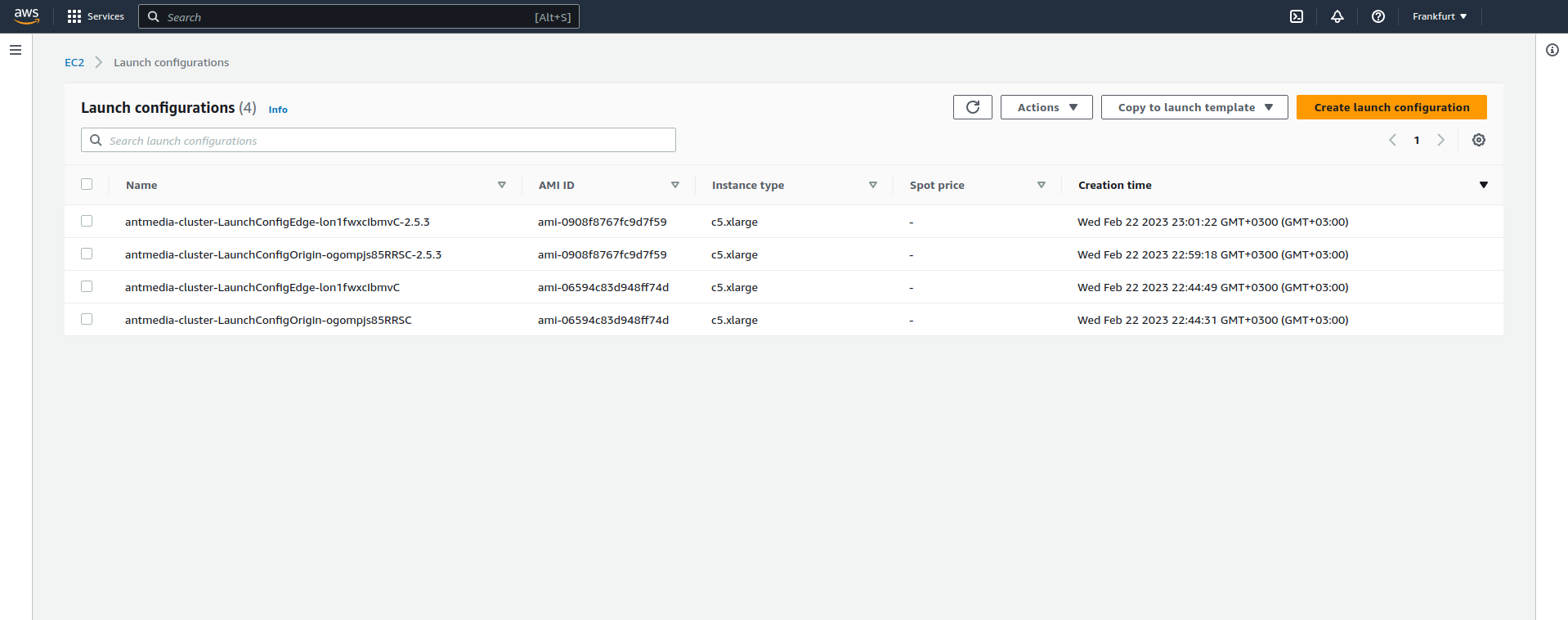This screenshot has height=620, width=1568.
Task: Open the Actions dropdown
Action: coord(1046,107)
